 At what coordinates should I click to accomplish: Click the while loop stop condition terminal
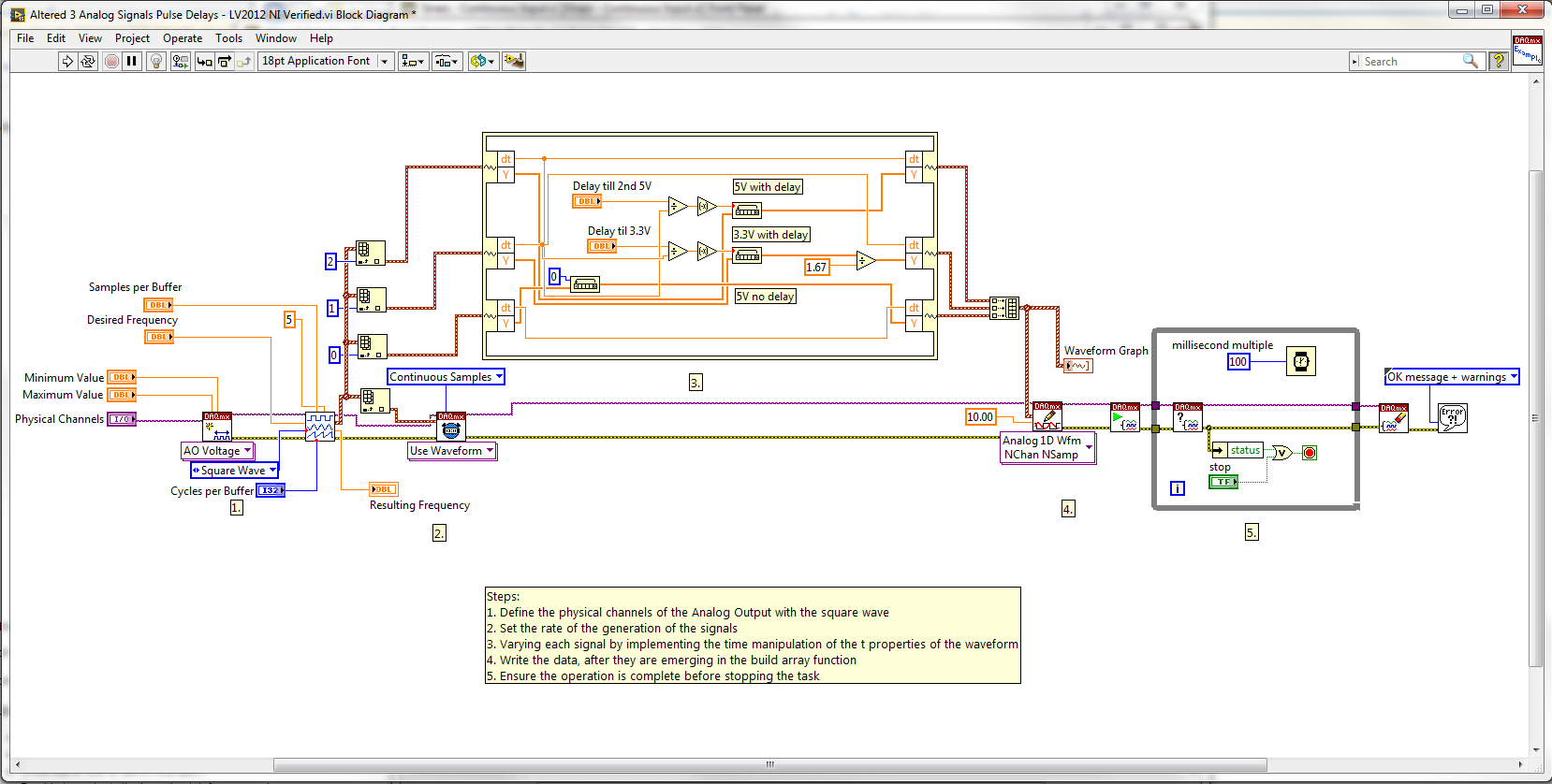point(1310,453)
